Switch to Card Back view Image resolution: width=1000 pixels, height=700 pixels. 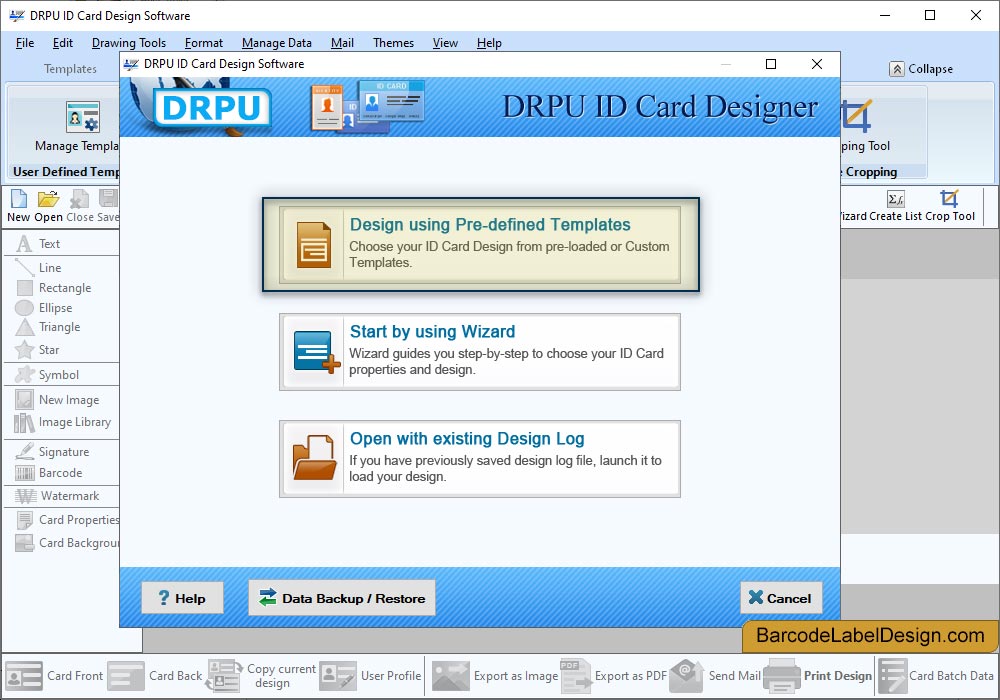pos(155,676)
